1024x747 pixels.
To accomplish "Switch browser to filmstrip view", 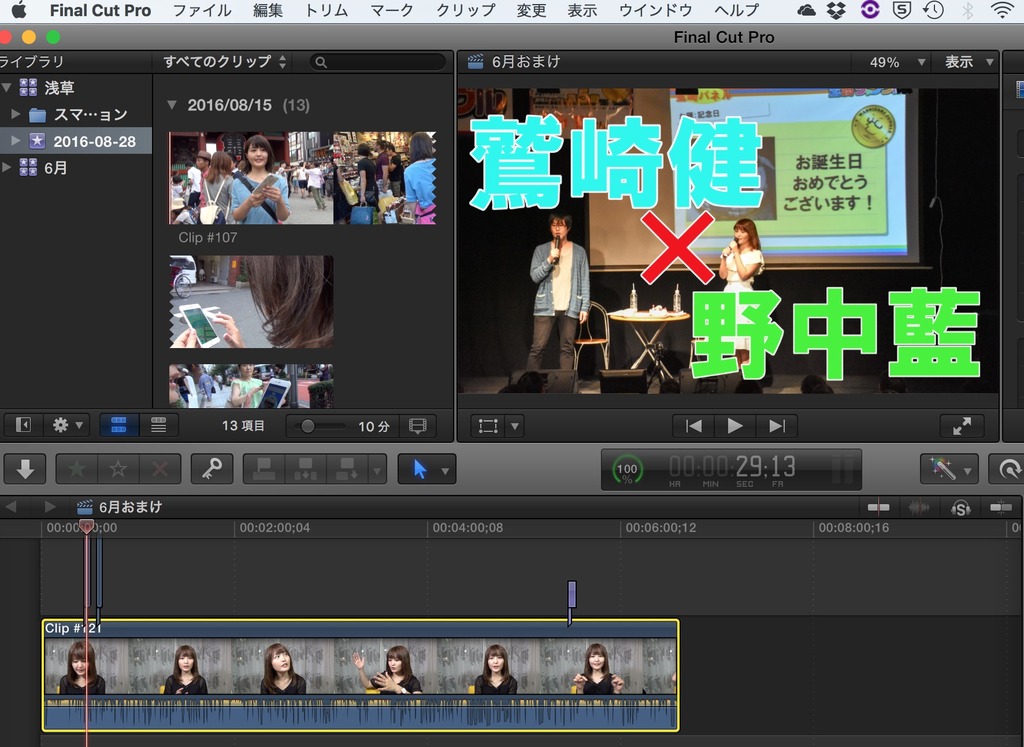I will (x=119, y=426).
